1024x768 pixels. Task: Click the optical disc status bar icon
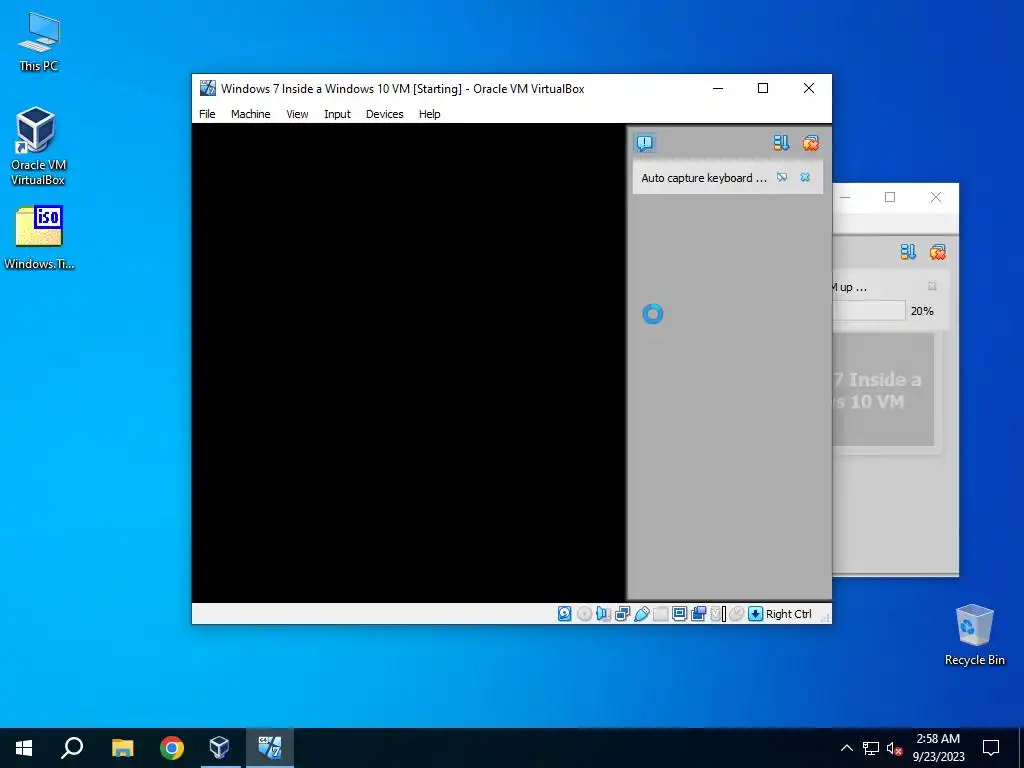[584, 613]
